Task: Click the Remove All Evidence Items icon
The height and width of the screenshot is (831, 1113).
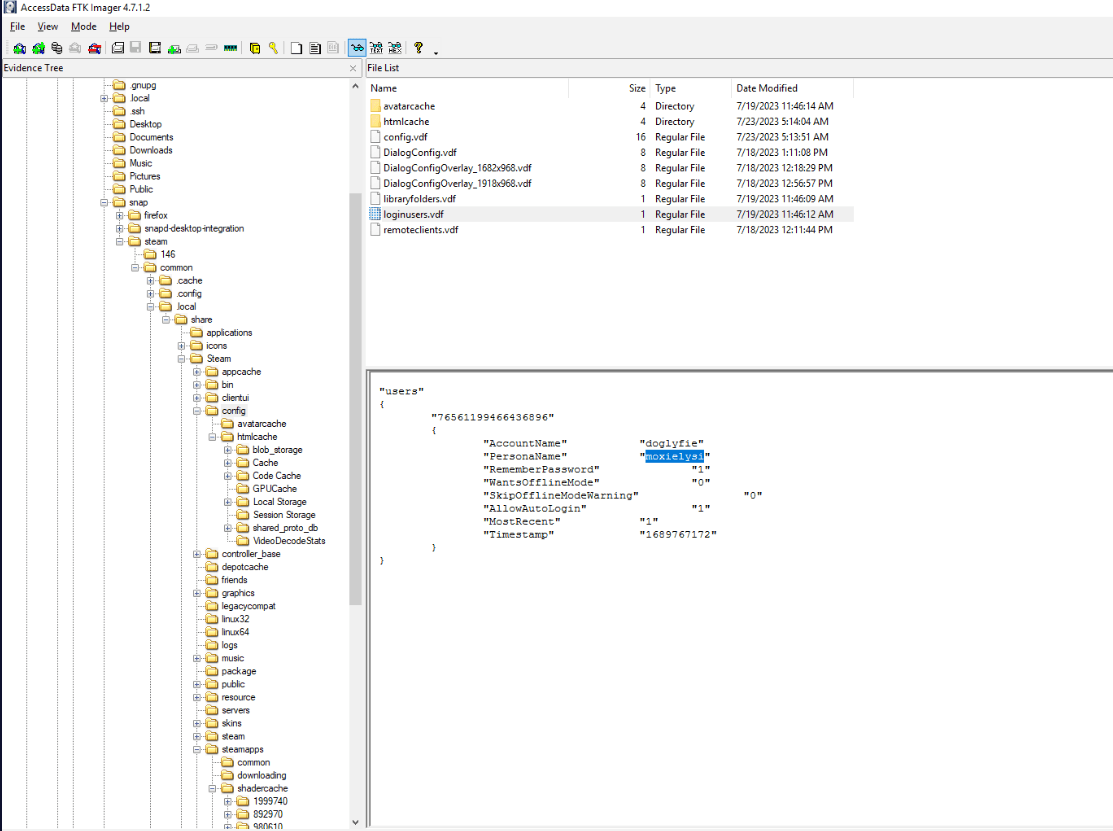Action: [x=94, y=48]
